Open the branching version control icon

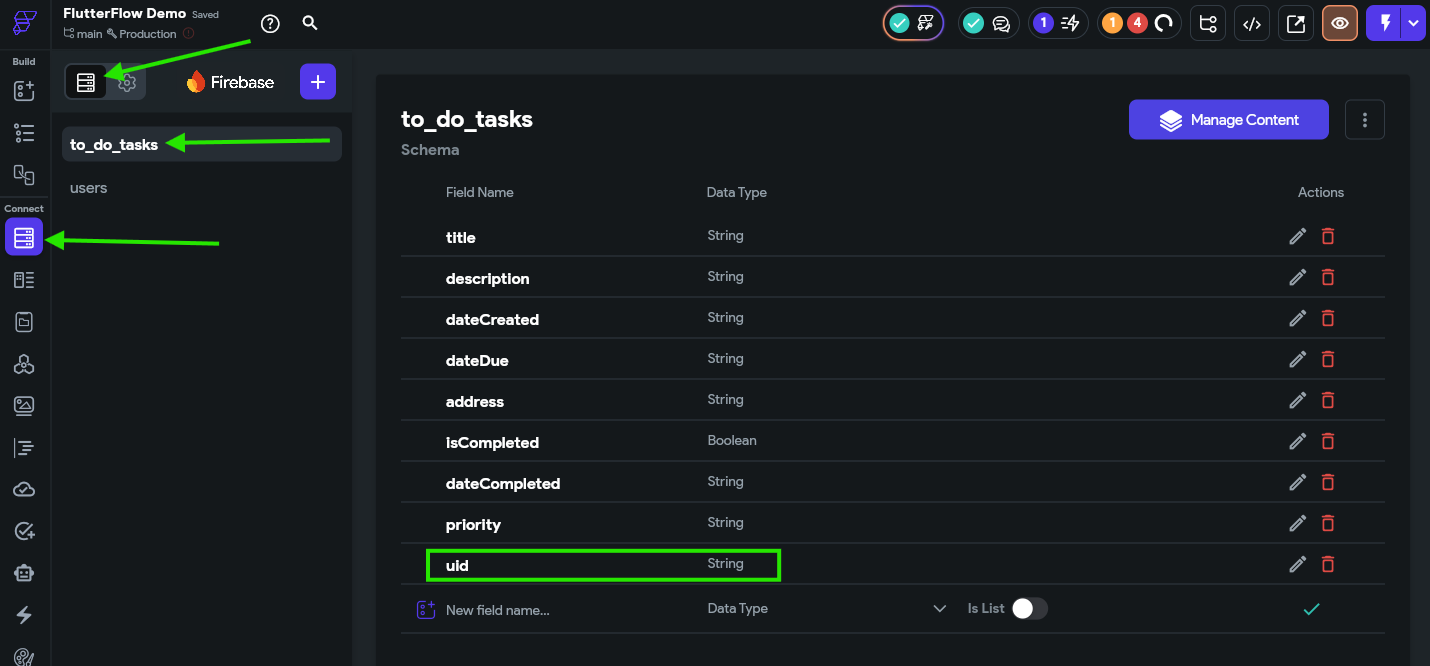tap(1207, 24)
